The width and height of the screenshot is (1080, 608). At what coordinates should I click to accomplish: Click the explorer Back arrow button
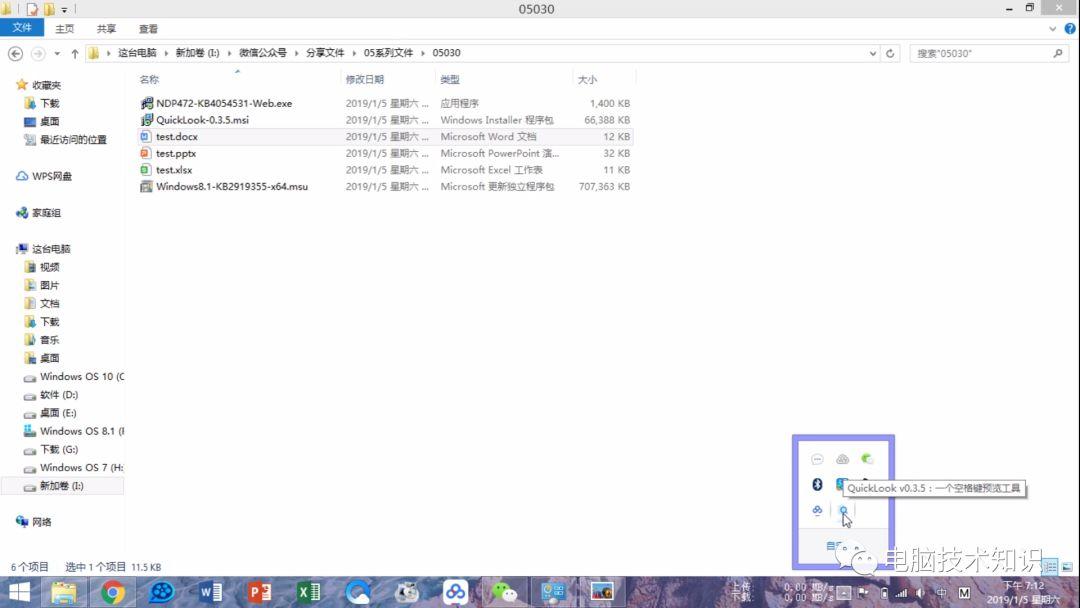15,53
